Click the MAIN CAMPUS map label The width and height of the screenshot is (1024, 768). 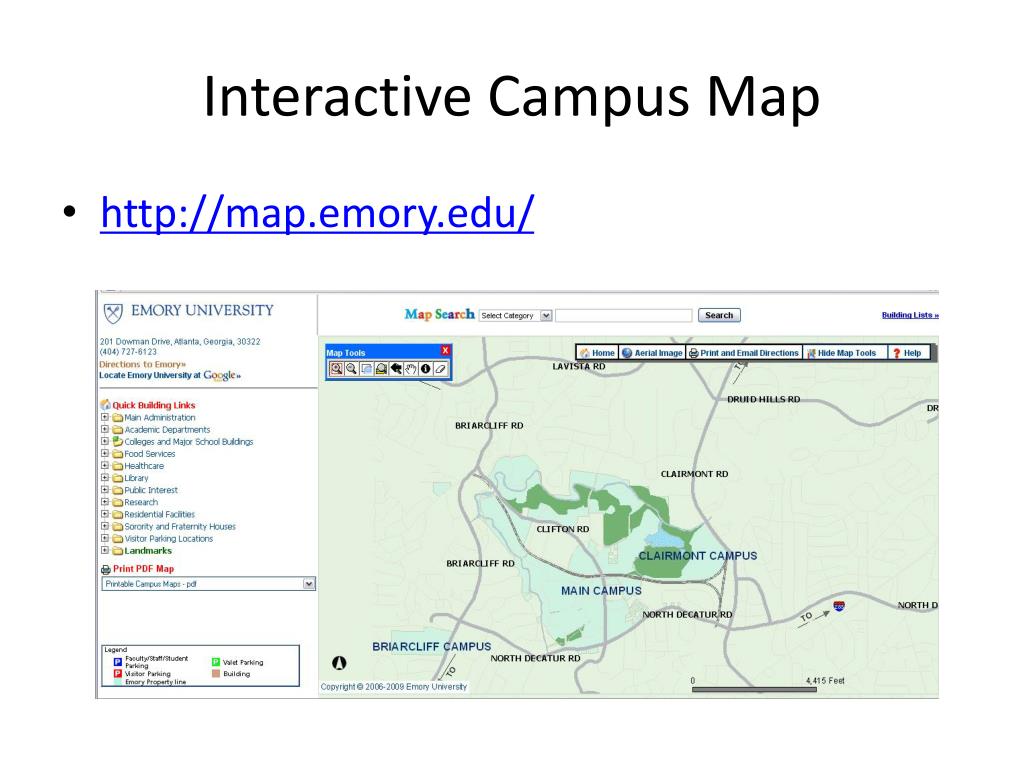pyautogui.click(x=601, y=591)
